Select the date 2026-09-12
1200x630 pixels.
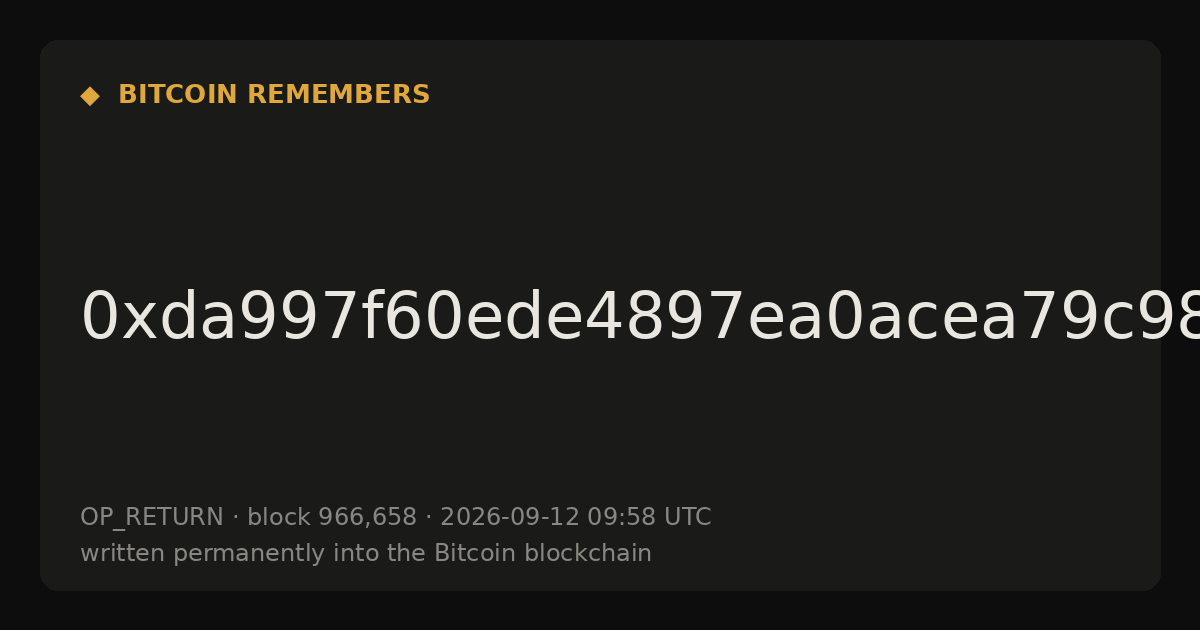coord(510,518)
